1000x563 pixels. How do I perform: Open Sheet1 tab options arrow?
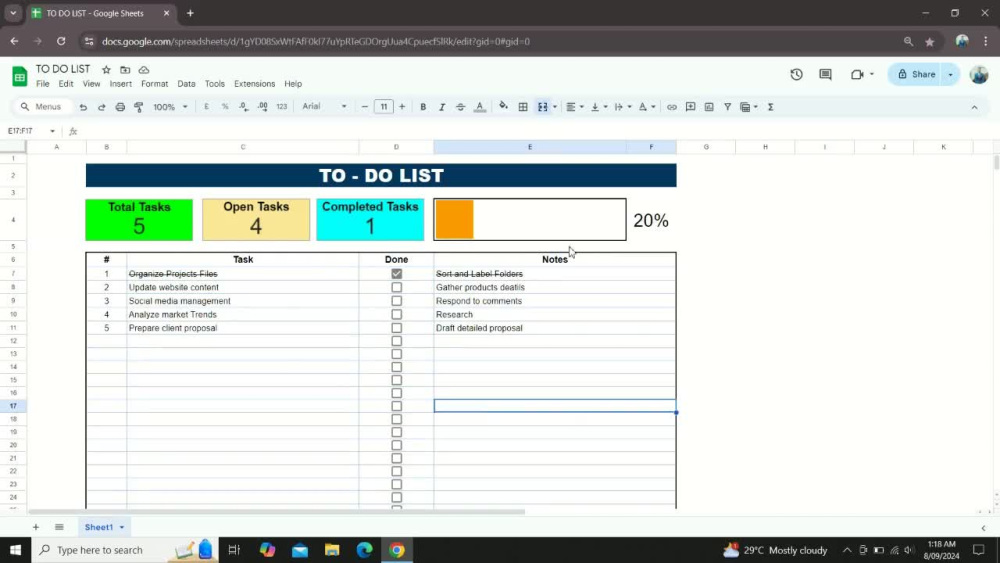122,527
